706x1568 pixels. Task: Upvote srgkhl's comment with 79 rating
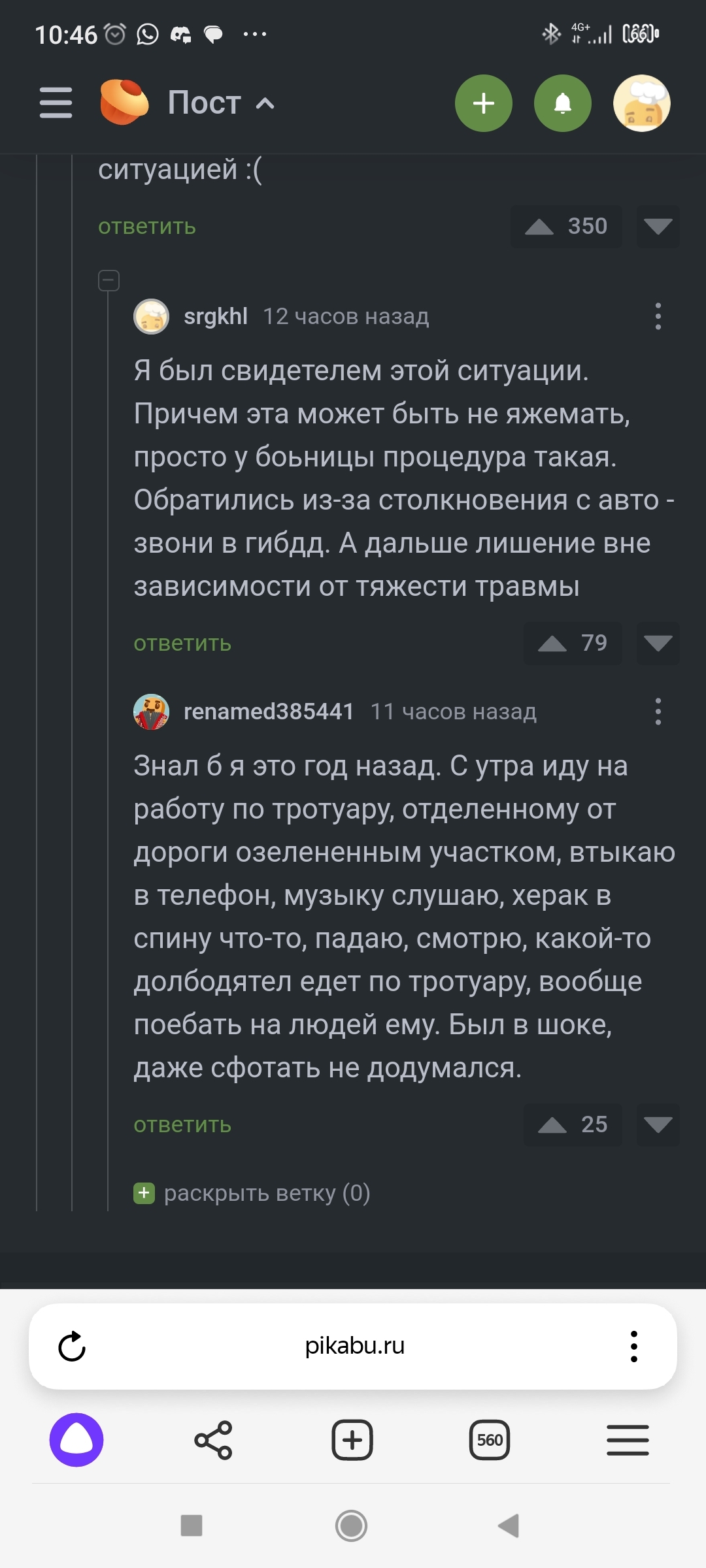552,644
